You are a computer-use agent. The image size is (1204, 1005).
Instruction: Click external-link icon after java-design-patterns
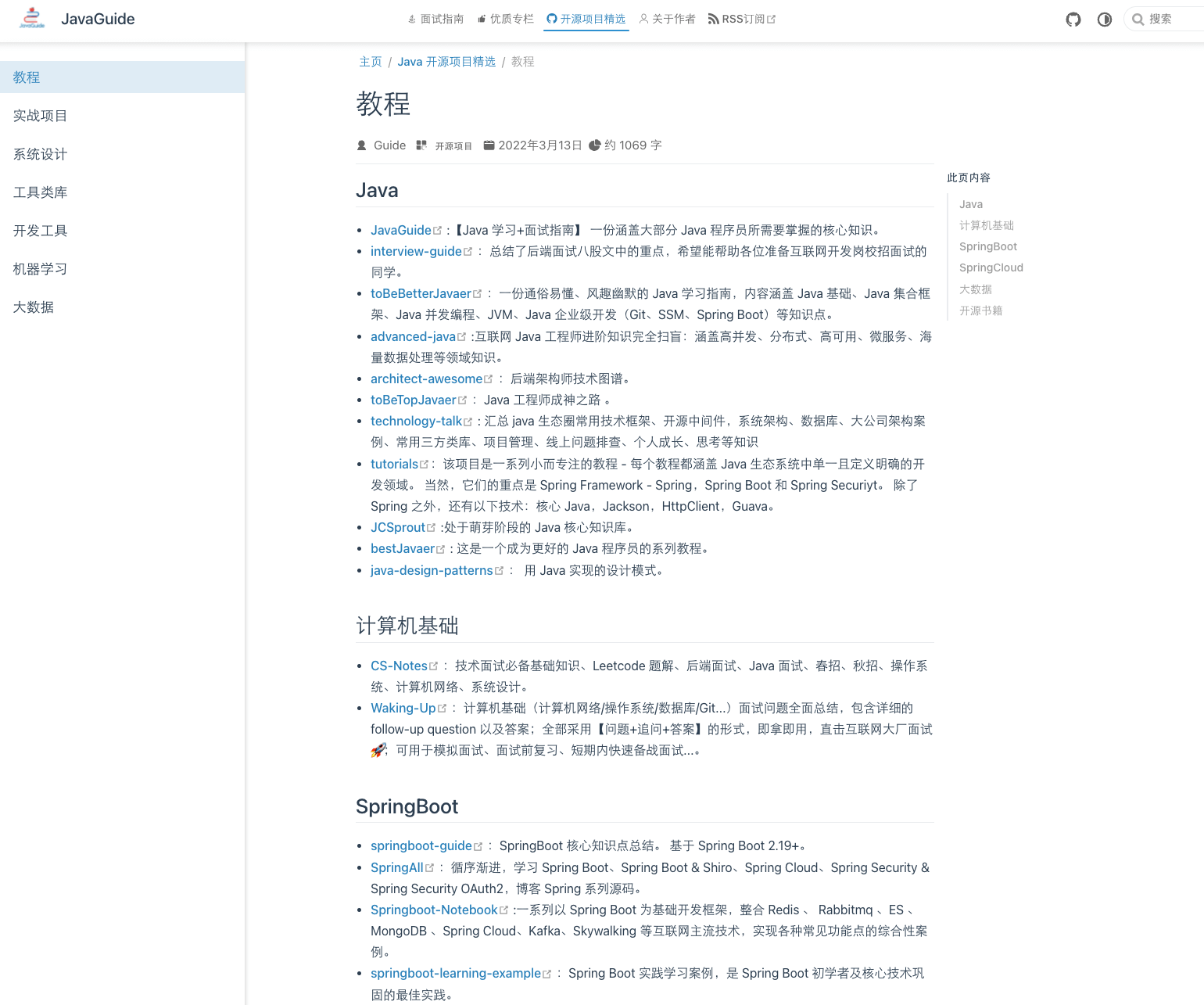point(500,571)
